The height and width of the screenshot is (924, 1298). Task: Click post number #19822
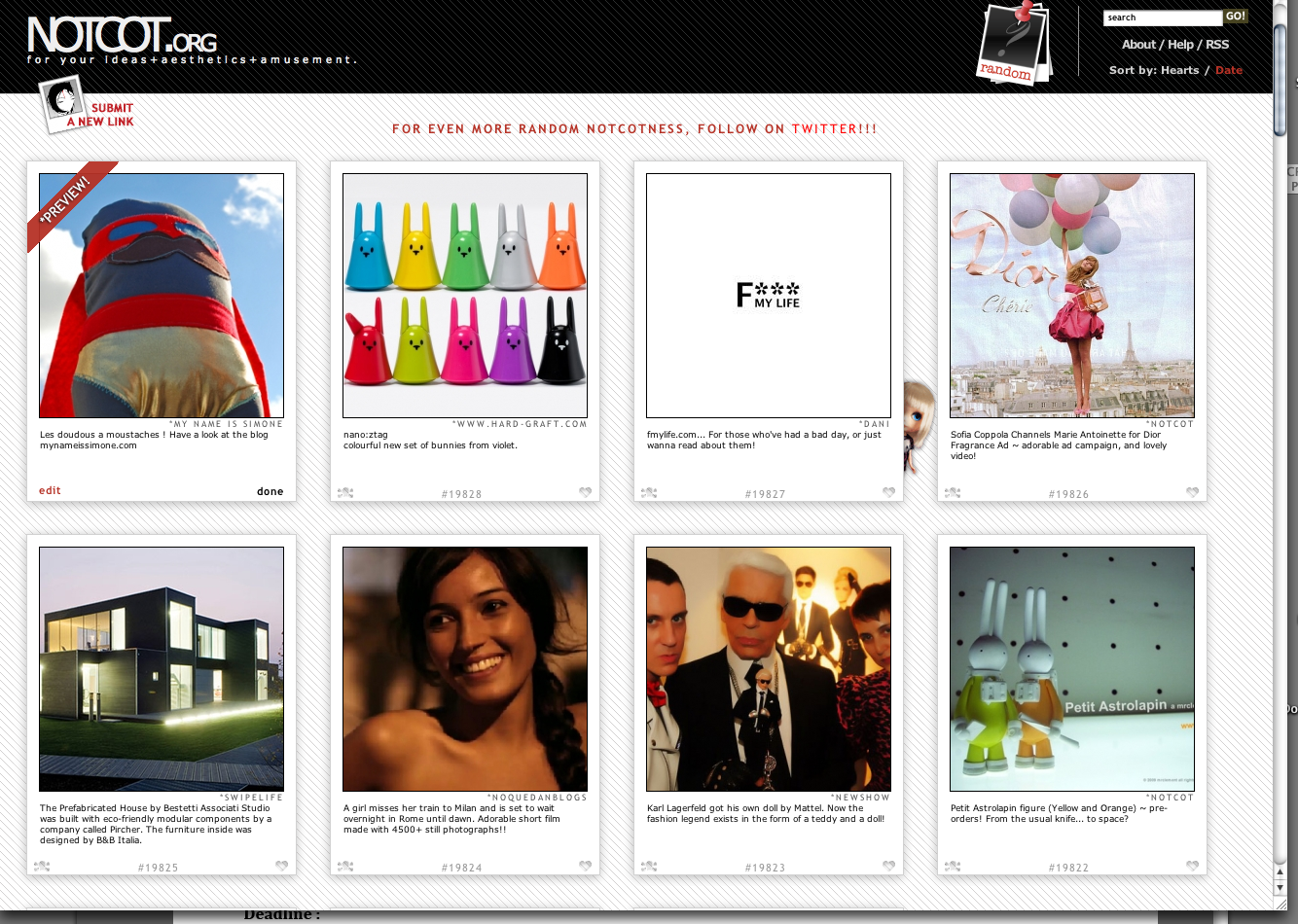[x=1069, y=868]
